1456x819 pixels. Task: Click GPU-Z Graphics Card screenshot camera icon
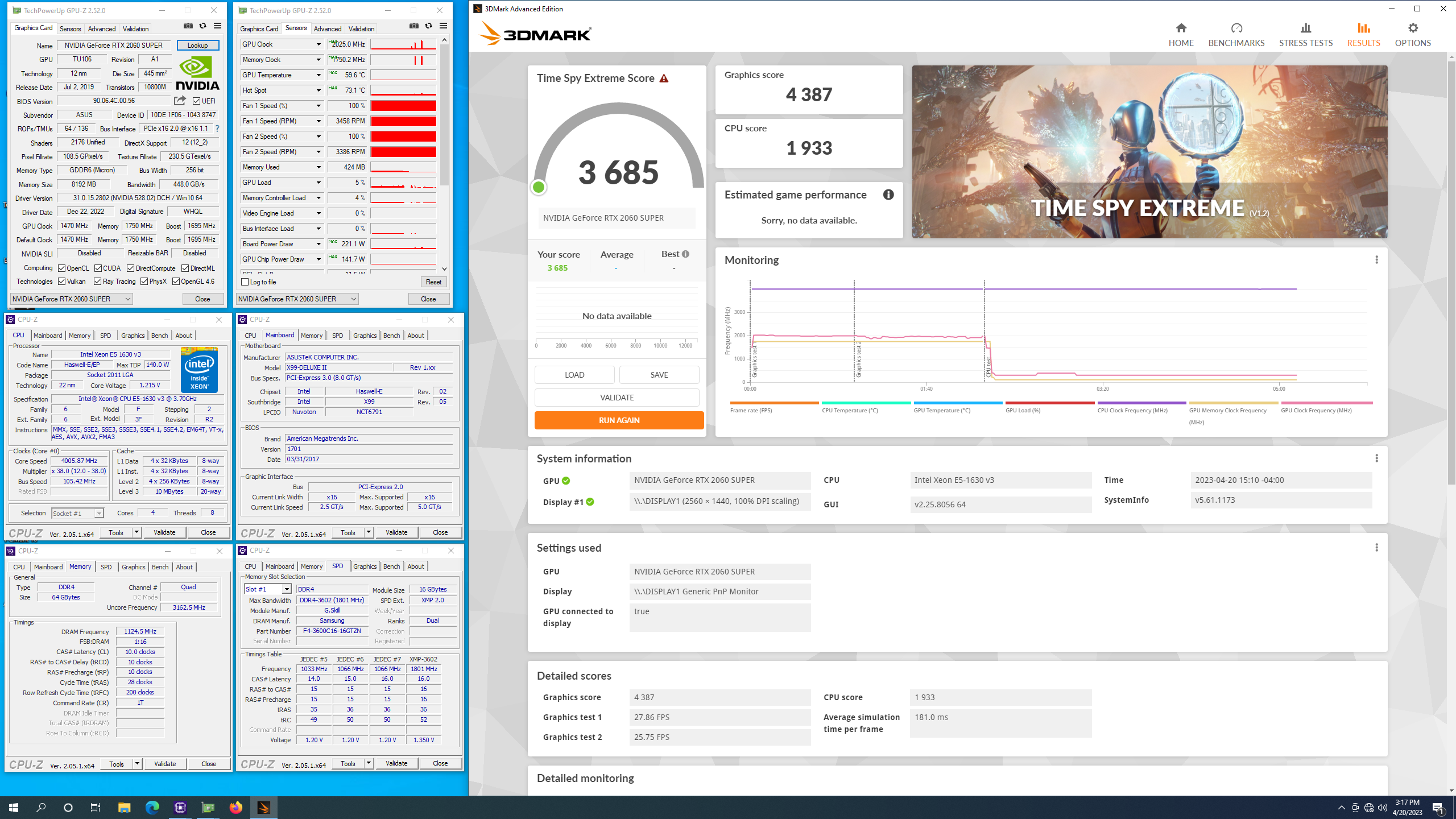coord(188,26)
